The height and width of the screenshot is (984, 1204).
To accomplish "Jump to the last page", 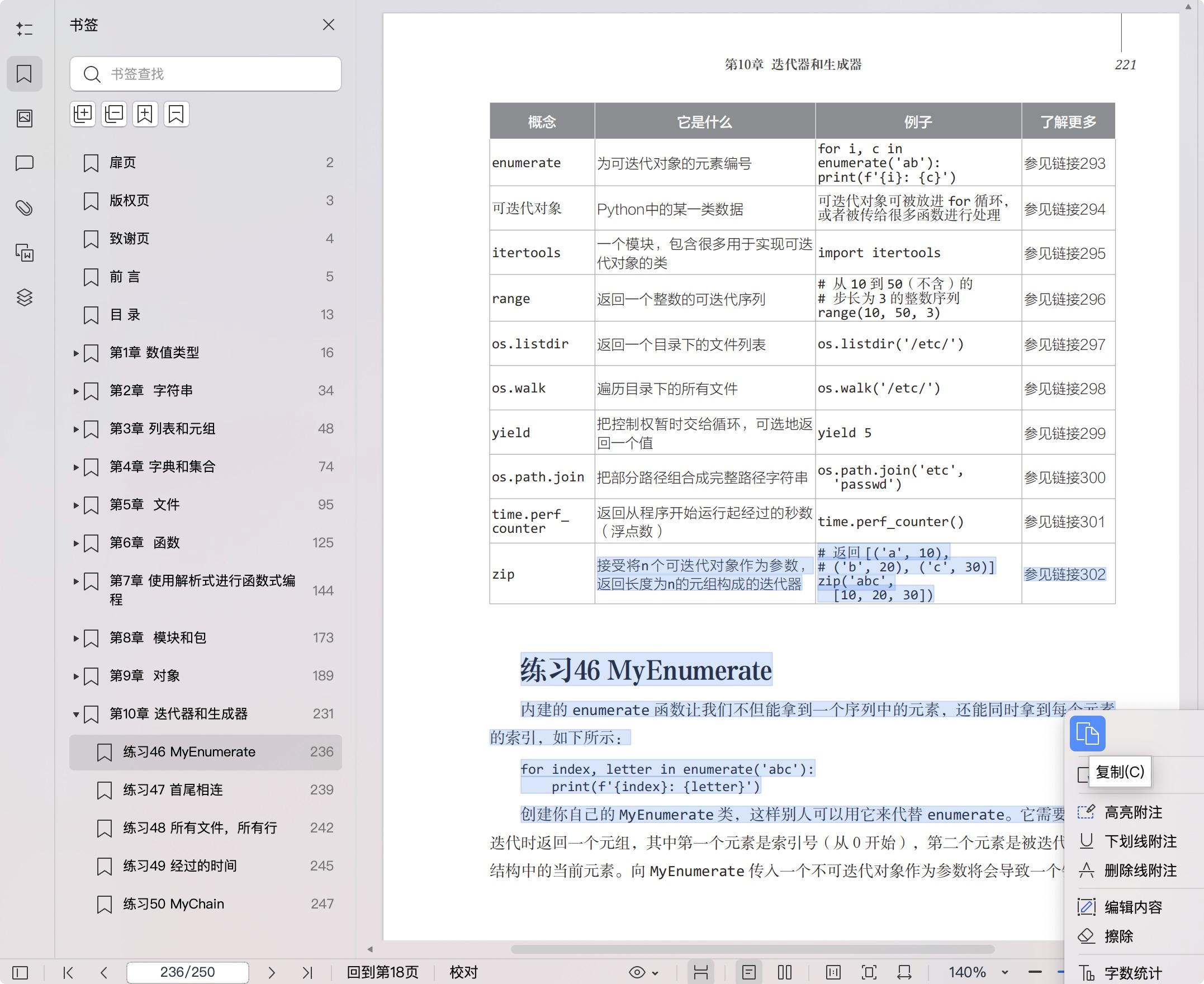I will (307, 973).
